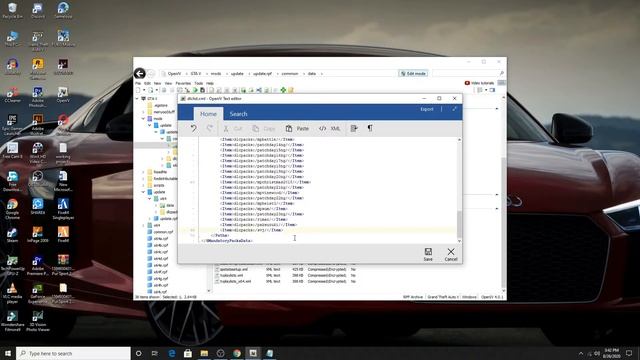
Task: Click the update.rpf breadcrumb segment
Action: point(262,74)
